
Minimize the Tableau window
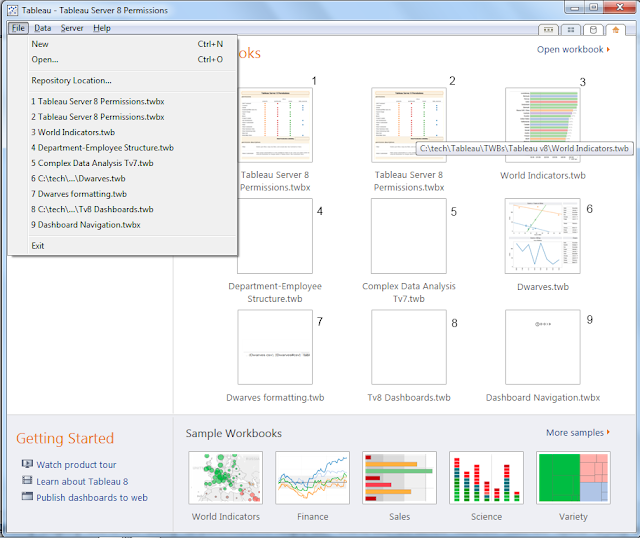575,7
